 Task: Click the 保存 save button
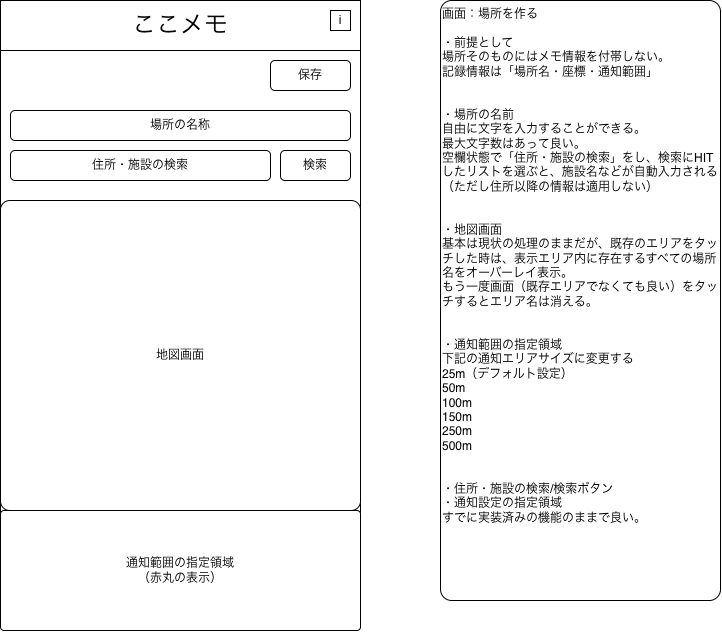[310, 75]
